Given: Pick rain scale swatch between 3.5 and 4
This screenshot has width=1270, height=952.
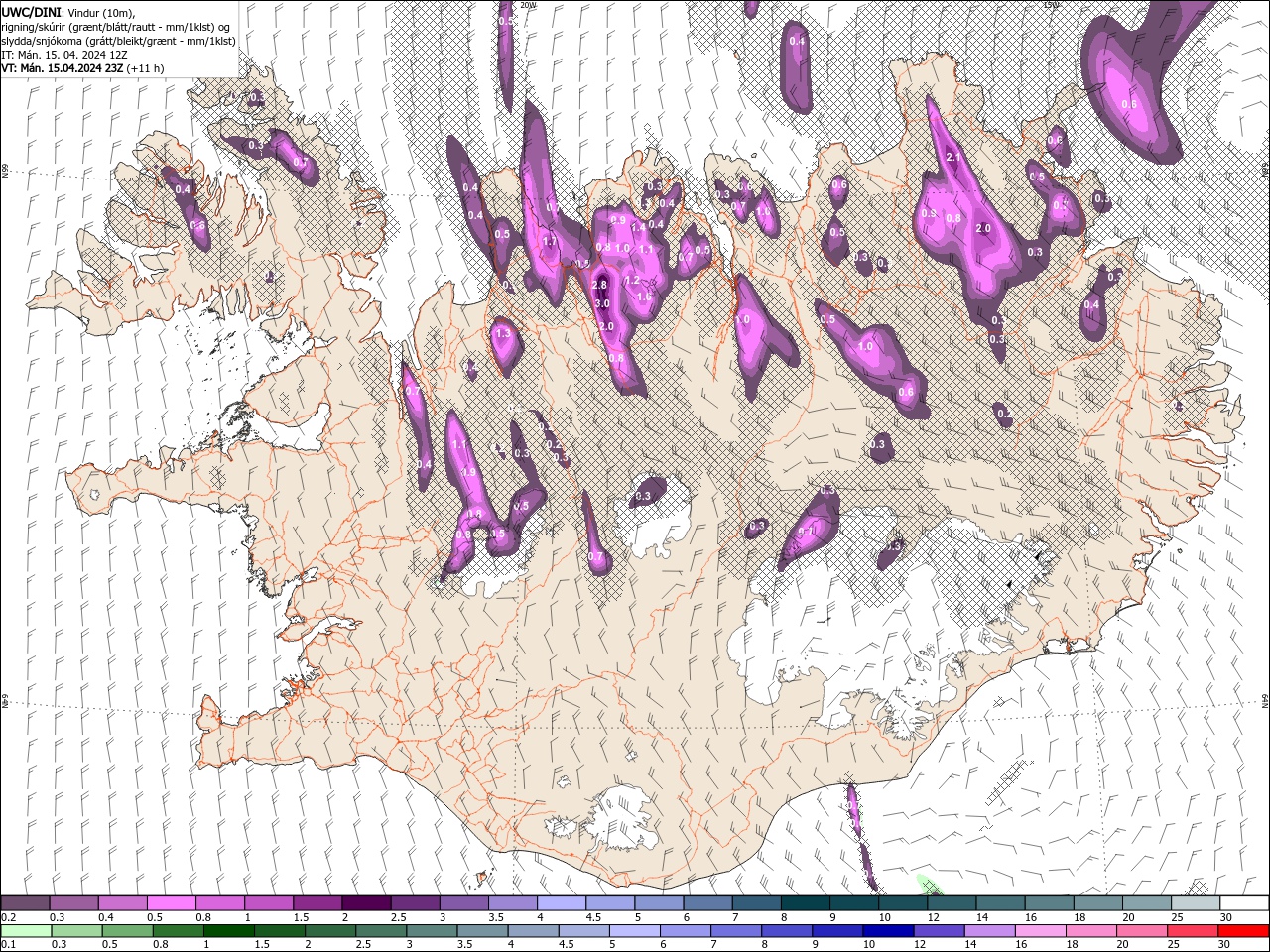Looking at the screenshot, I should coord(482,931).
